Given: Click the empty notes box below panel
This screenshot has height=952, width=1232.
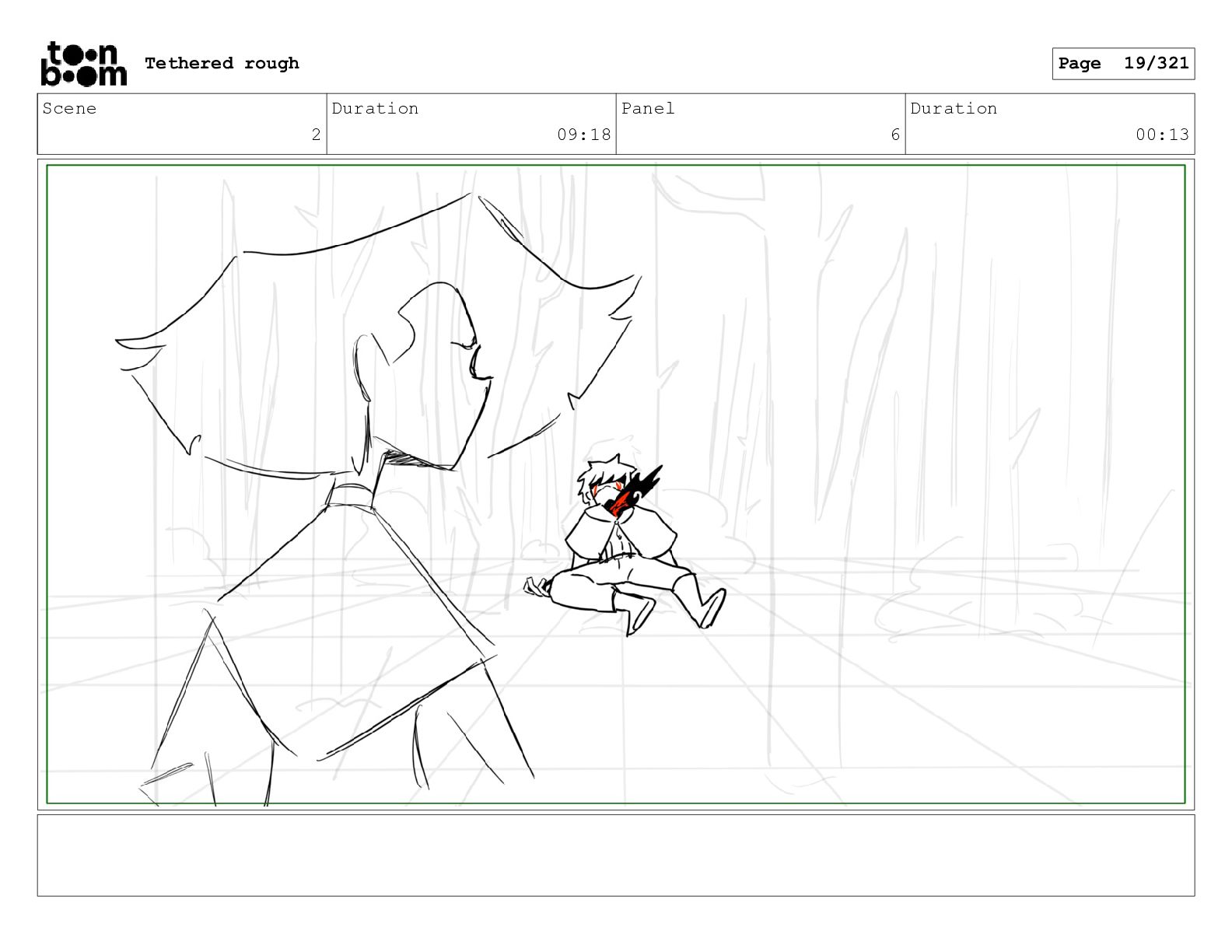Looking at the screenshot, I should (616, 856).
